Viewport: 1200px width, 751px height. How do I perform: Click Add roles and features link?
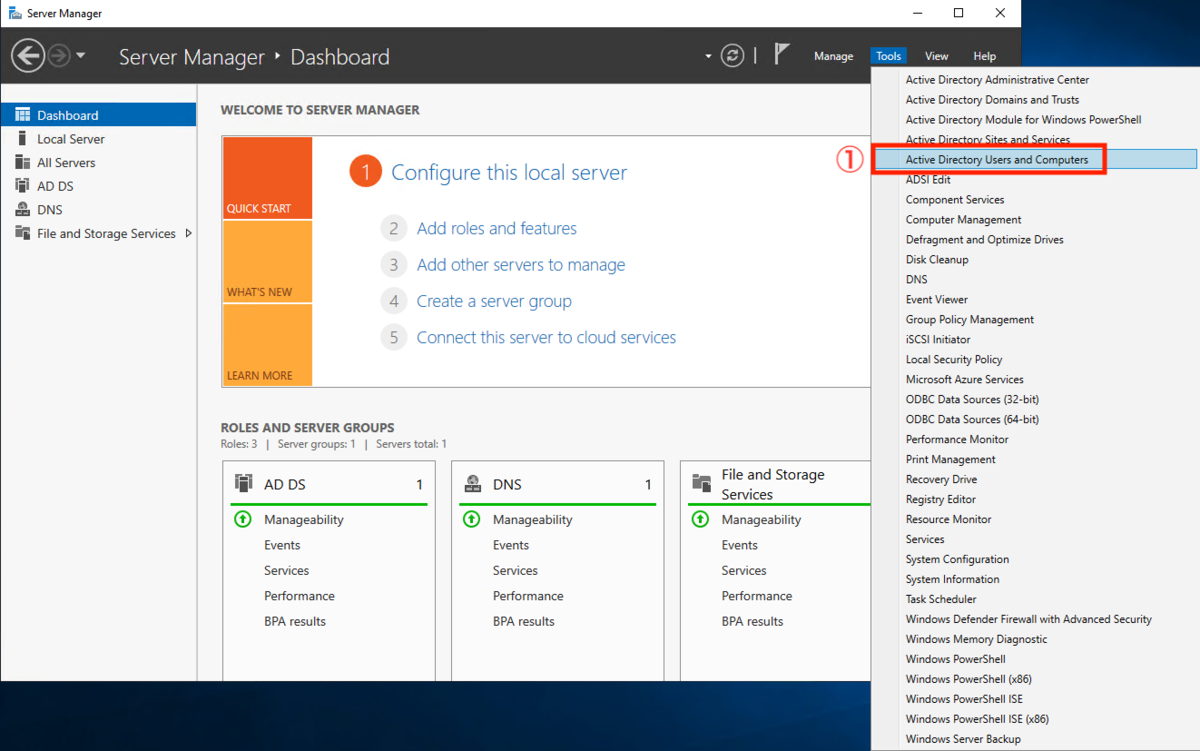(x=497, y=228)
